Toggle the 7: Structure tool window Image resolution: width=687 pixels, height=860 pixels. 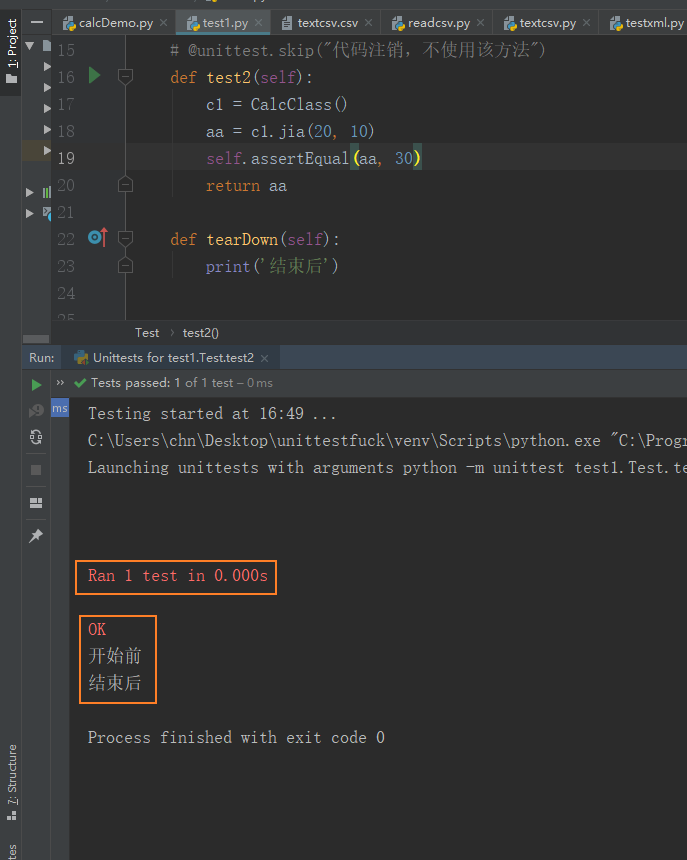coord(11,783)
